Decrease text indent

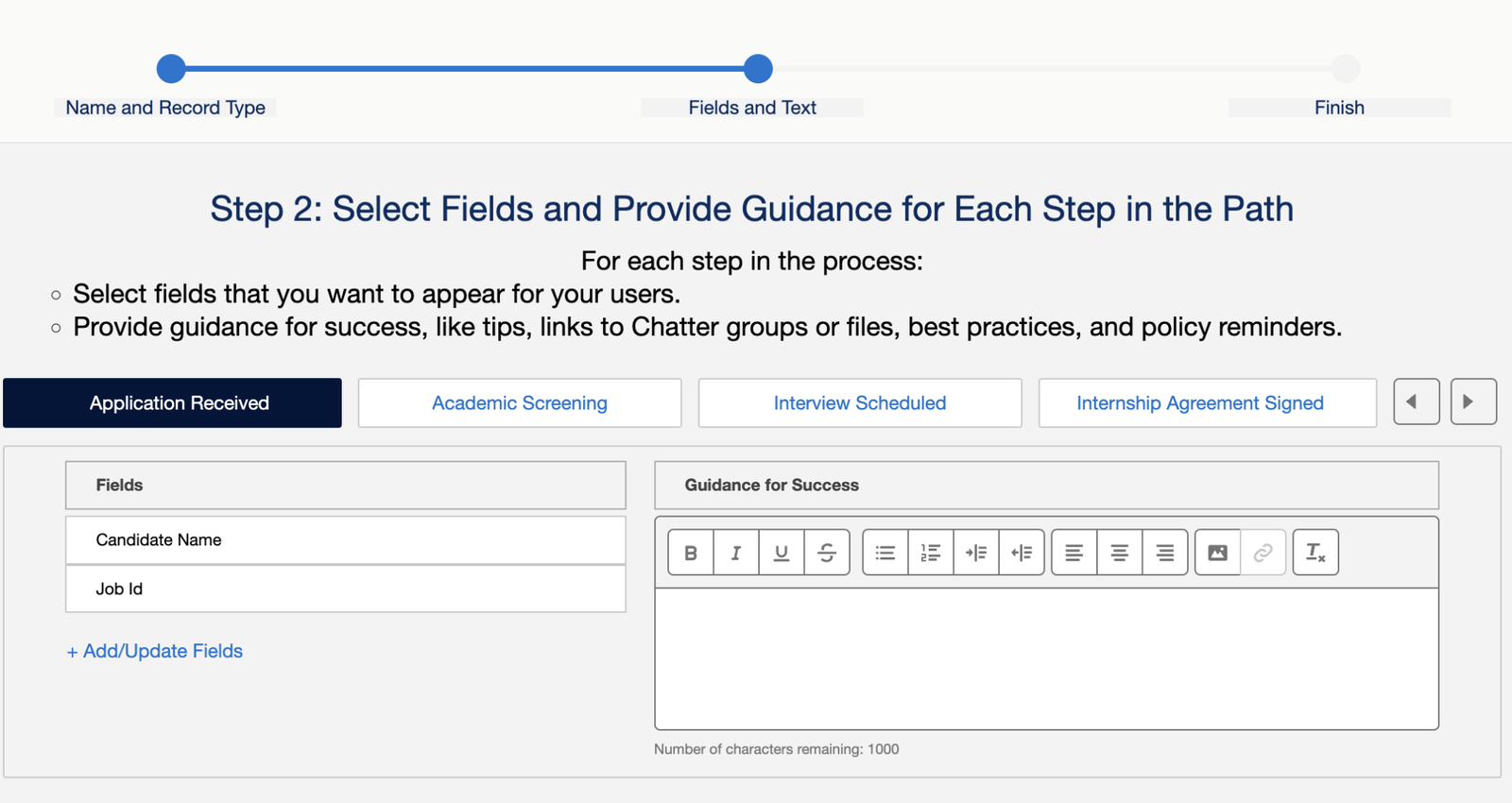[1022, 553]
